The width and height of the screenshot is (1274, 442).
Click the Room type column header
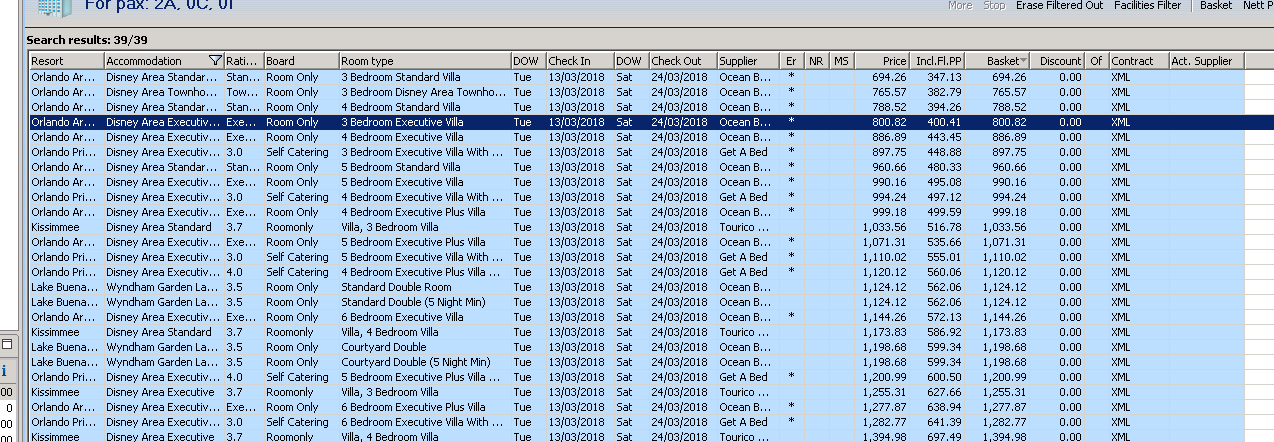point(424,62)
